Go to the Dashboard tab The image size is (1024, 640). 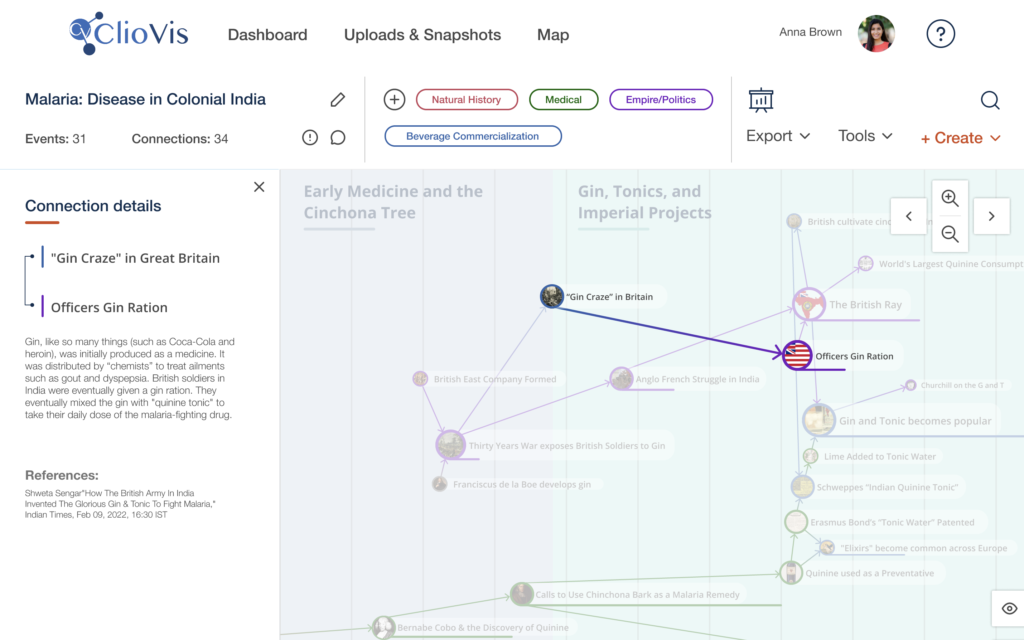pos(267,35)
